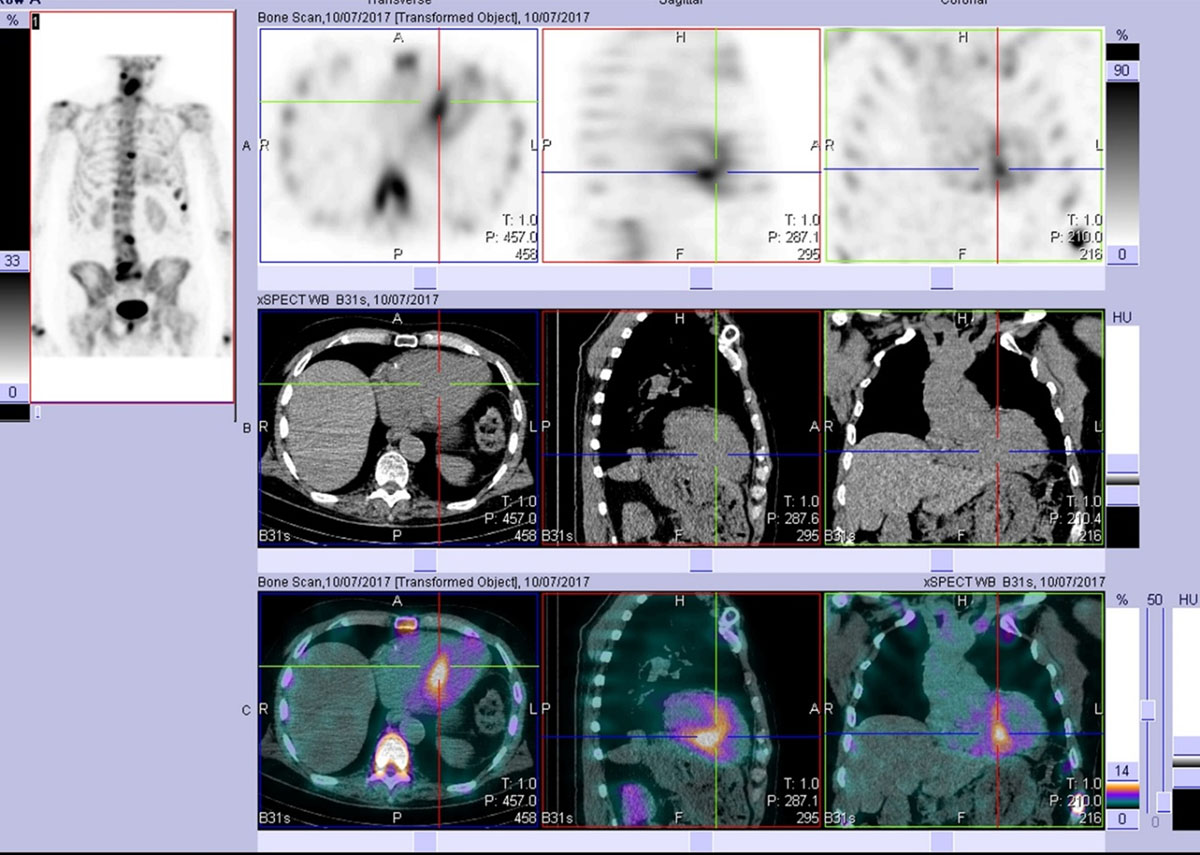Click the fusion blend slider handle below 50
1200x855 pixels.
[x=1148, y=710]
